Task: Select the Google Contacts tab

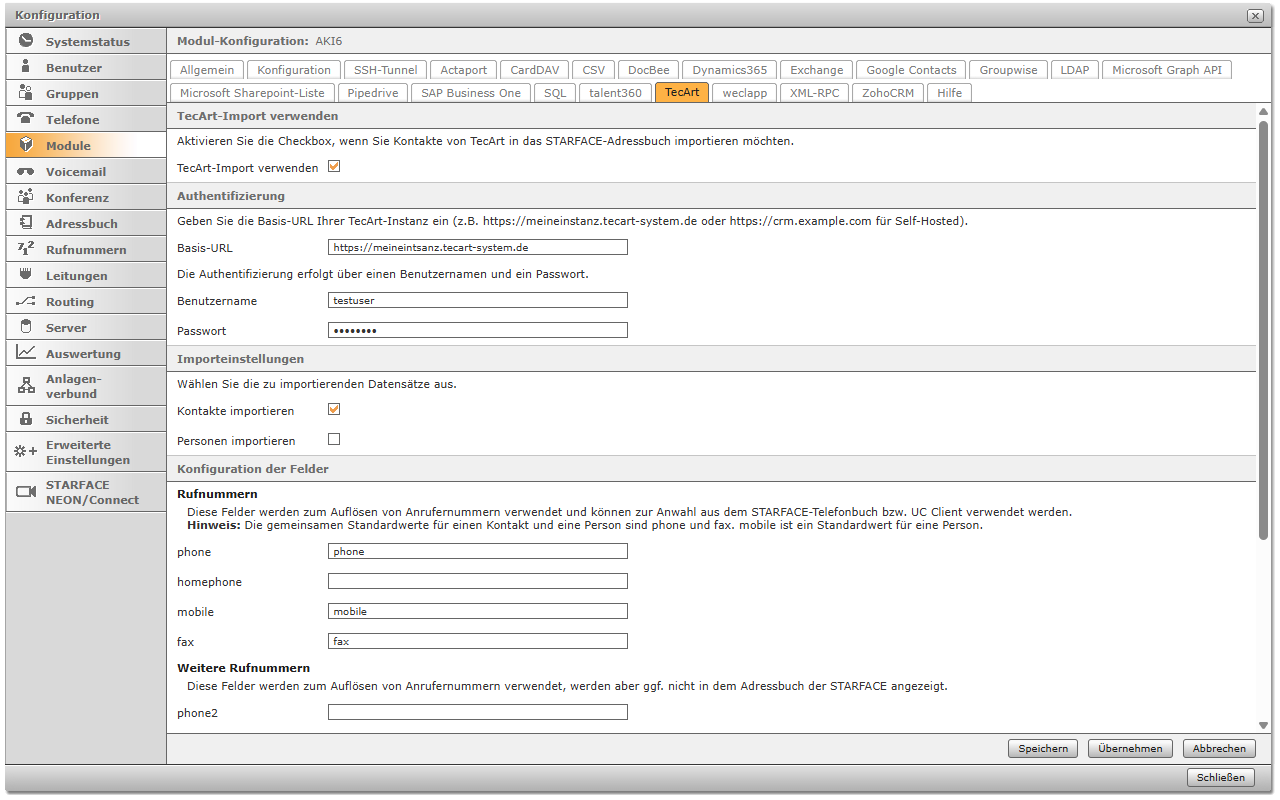Action: pos(911,70)
